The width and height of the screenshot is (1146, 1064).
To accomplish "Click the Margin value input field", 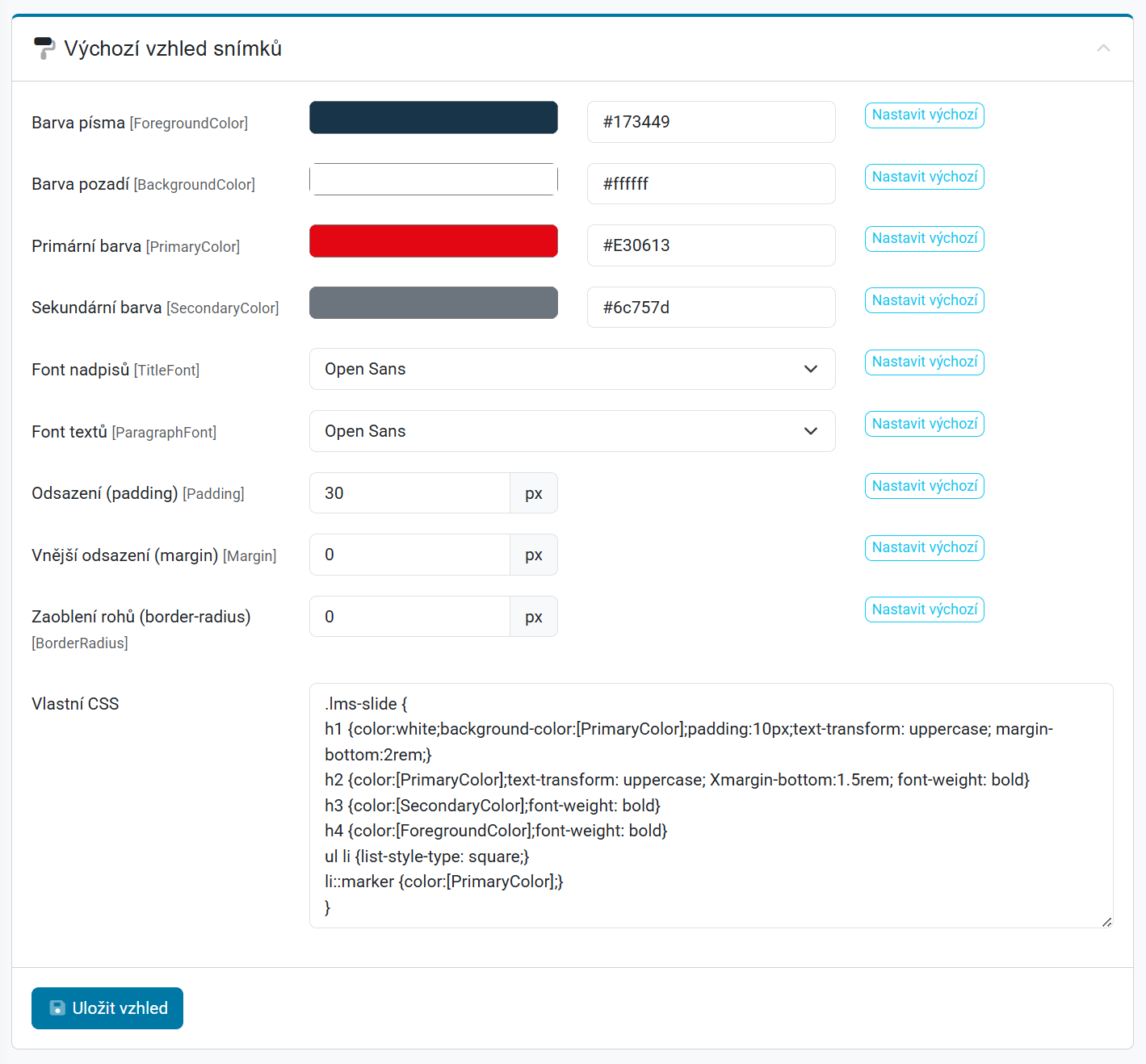I will (x=409, y=555).
